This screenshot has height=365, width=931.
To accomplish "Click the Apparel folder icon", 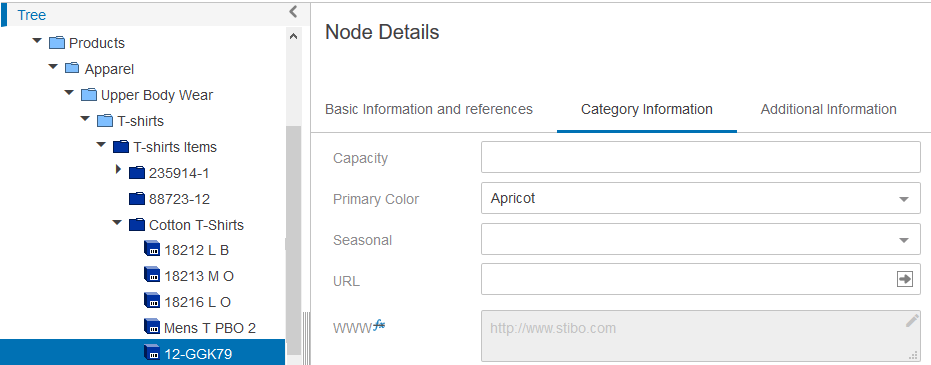I will [72, 68].
